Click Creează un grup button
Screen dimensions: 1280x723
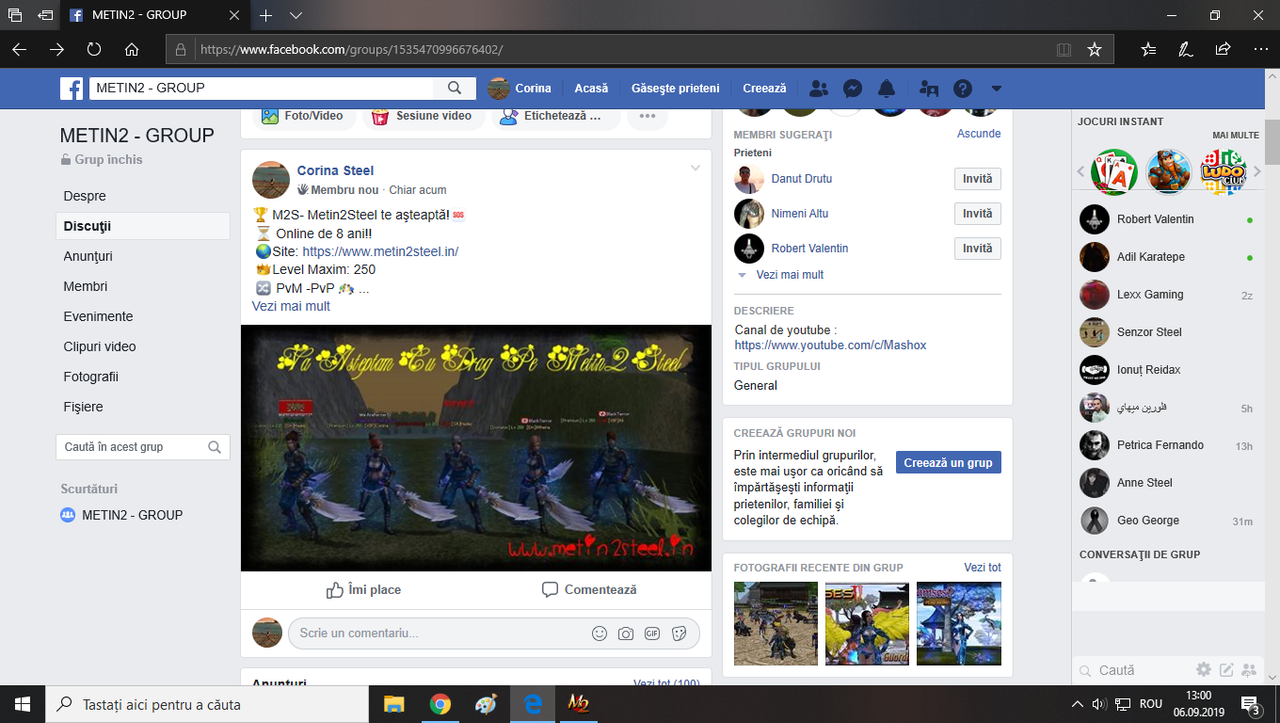[948, 463]
